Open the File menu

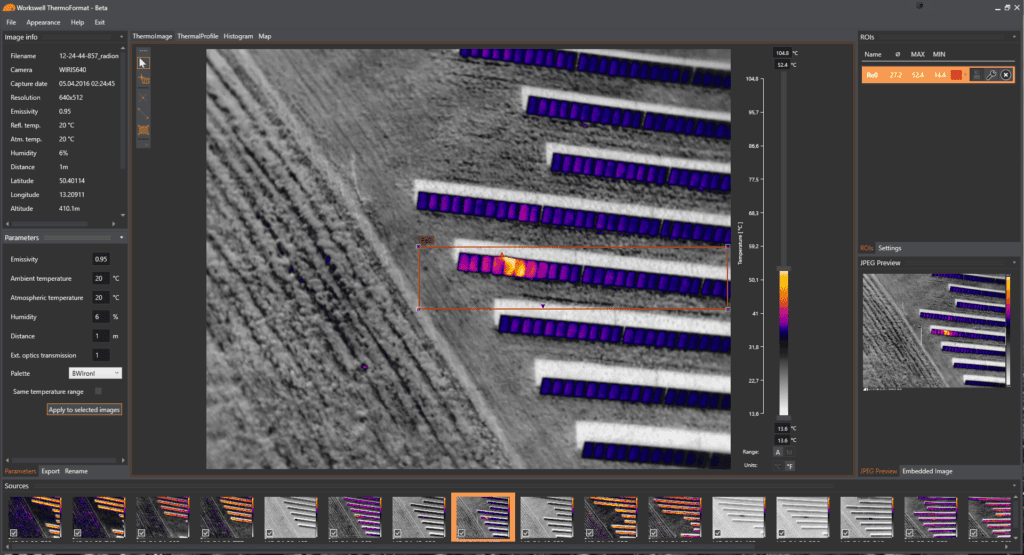[11, 22]
